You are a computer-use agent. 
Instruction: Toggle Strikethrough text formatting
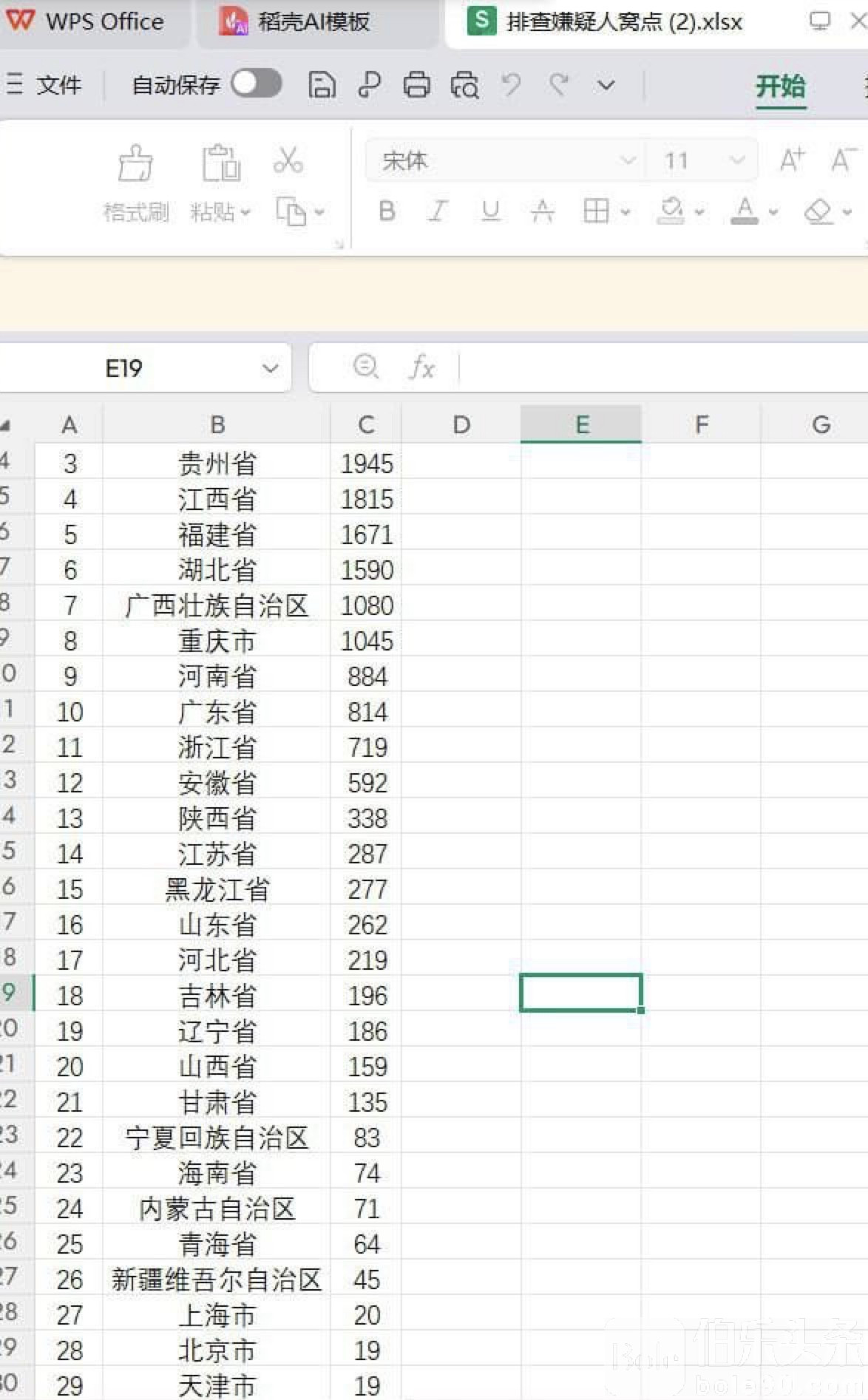[542, 212]
